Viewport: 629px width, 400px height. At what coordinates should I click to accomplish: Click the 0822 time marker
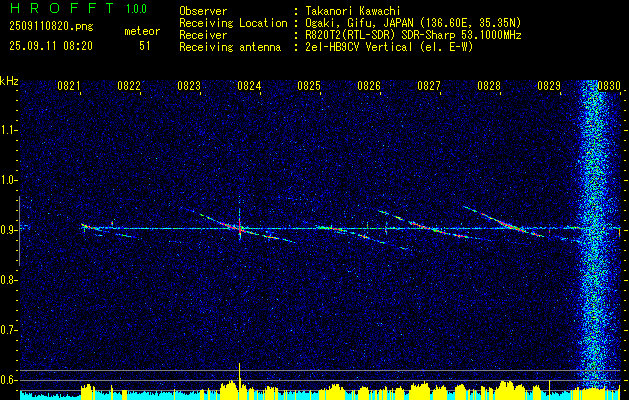(x=129, y=86)
